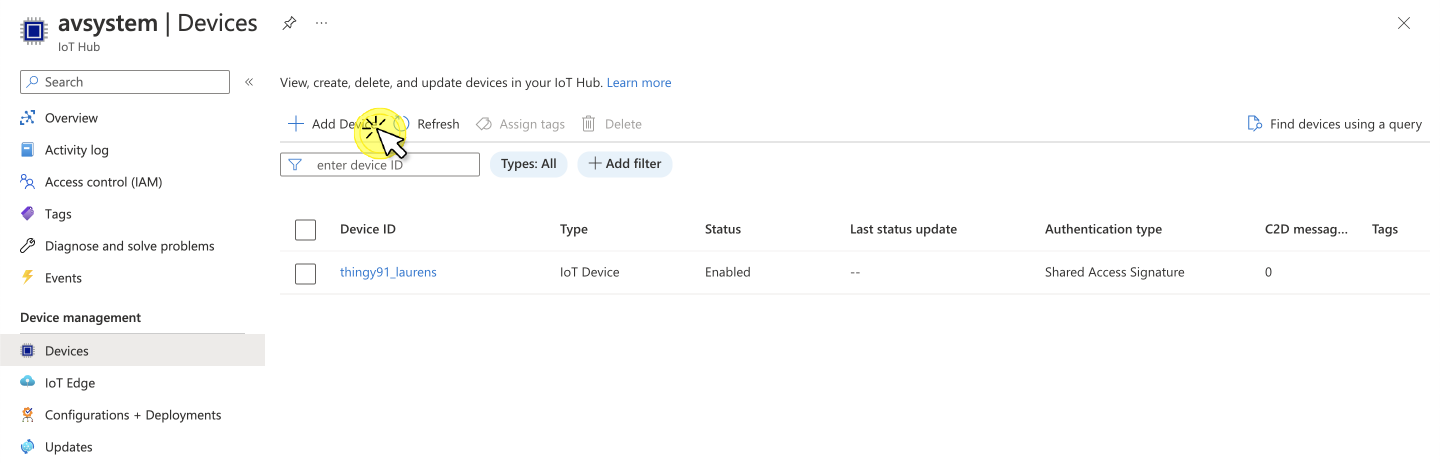Select Devices under Device management

(x=132, y=351)
